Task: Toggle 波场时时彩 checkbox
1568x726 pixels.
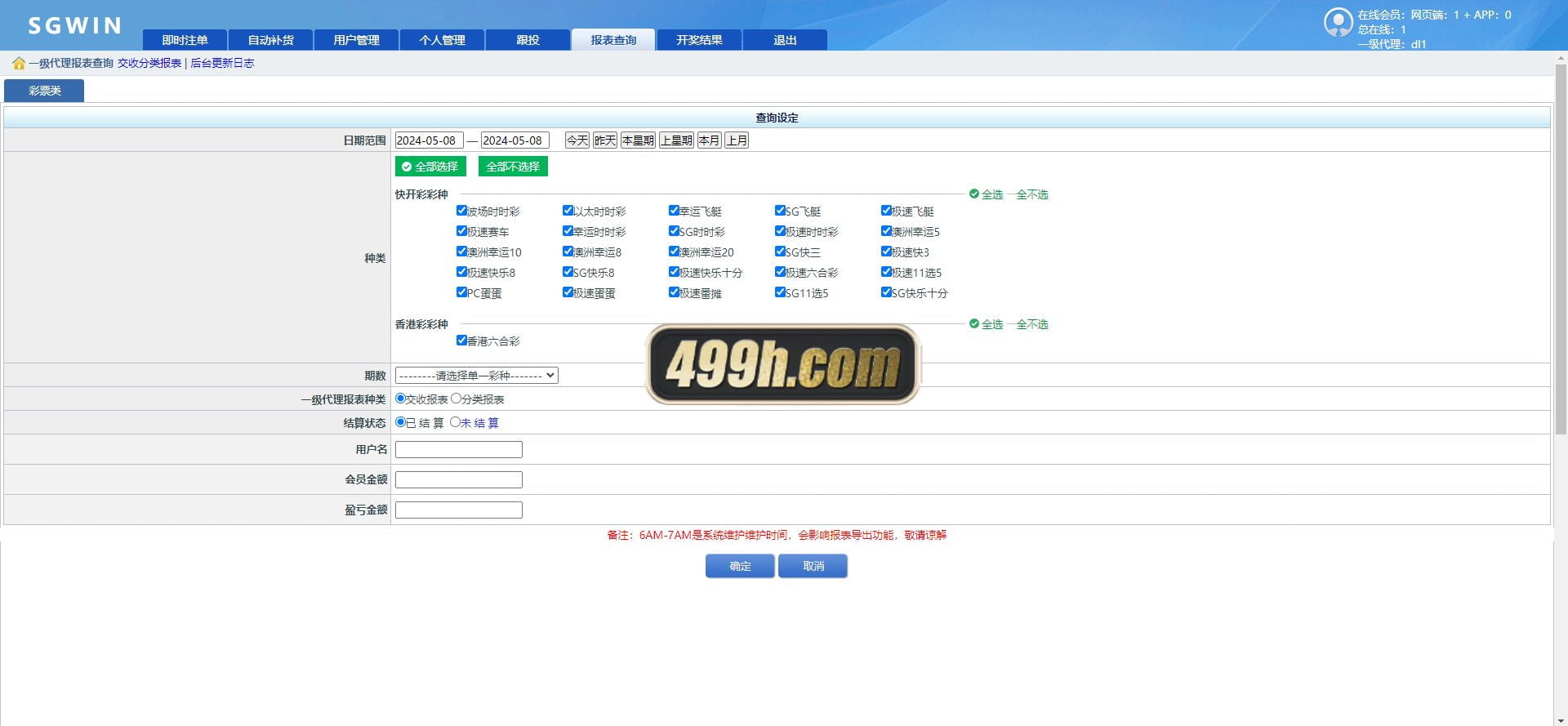Action: (x=461, y=211)
